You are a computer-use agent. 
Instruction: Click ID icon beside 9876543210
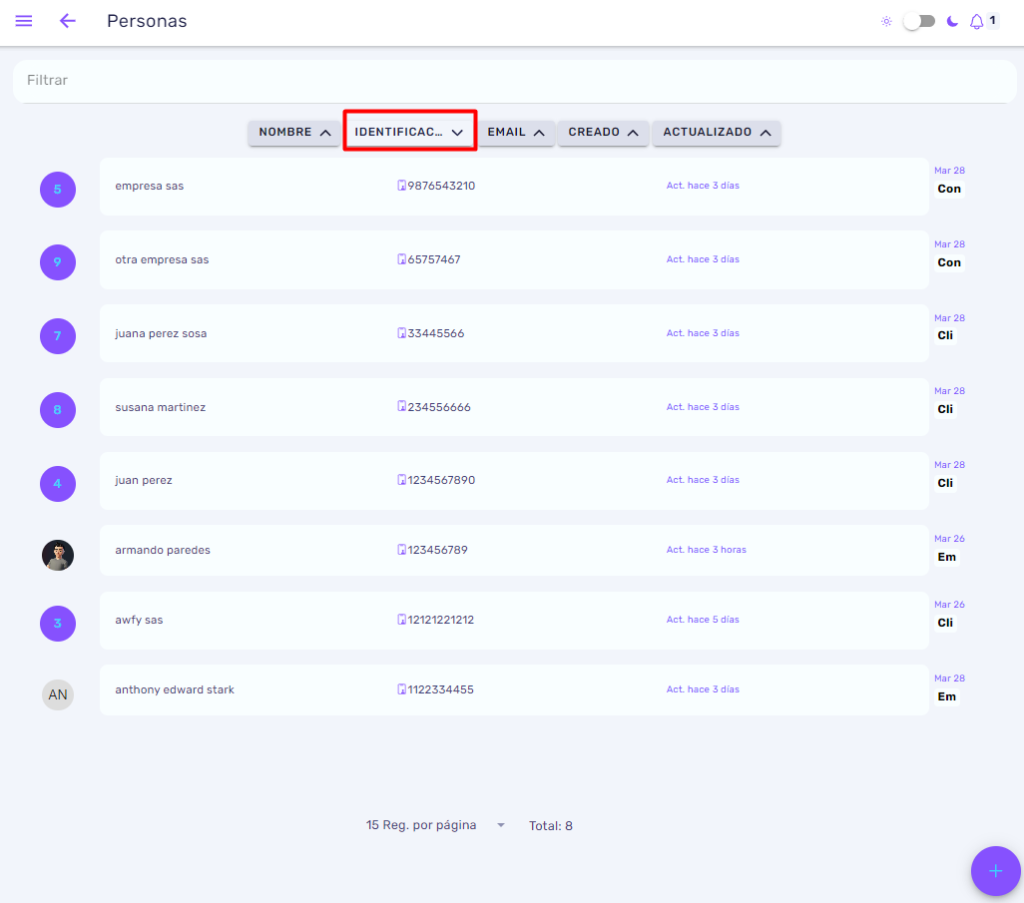click(x=402, y=185)
